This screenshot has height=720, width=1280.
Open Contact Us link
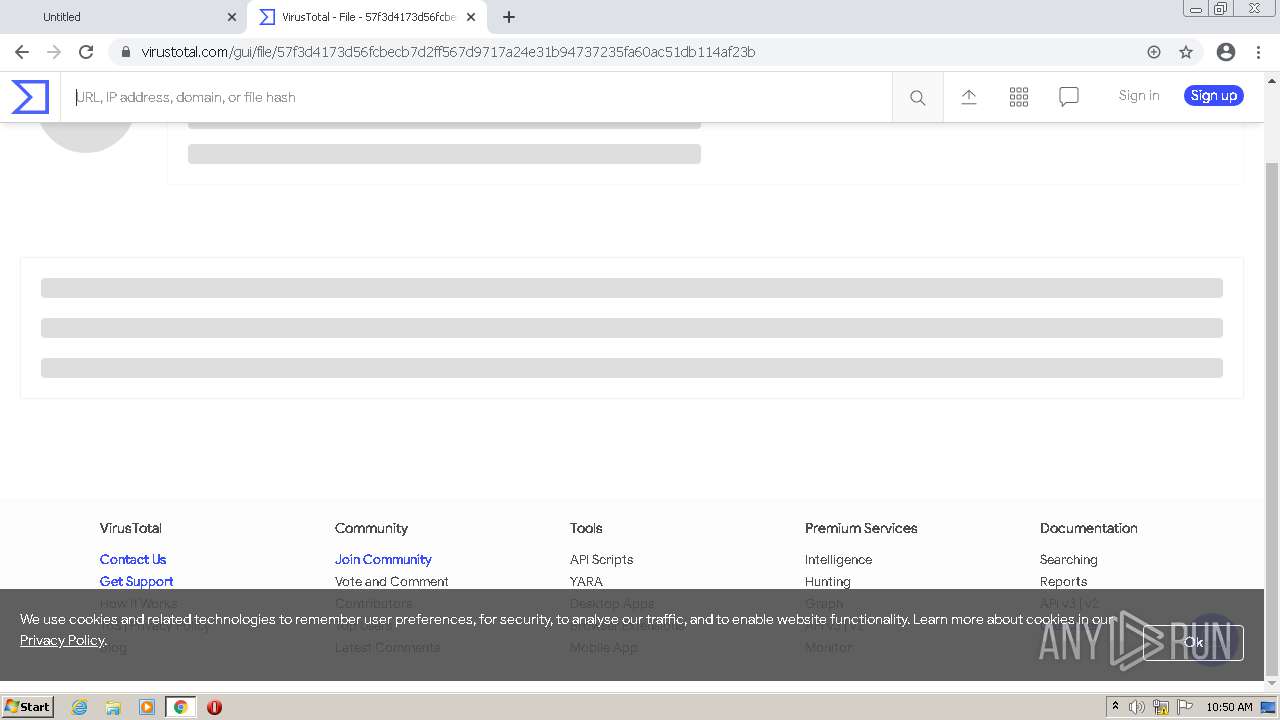click(133, 559)
